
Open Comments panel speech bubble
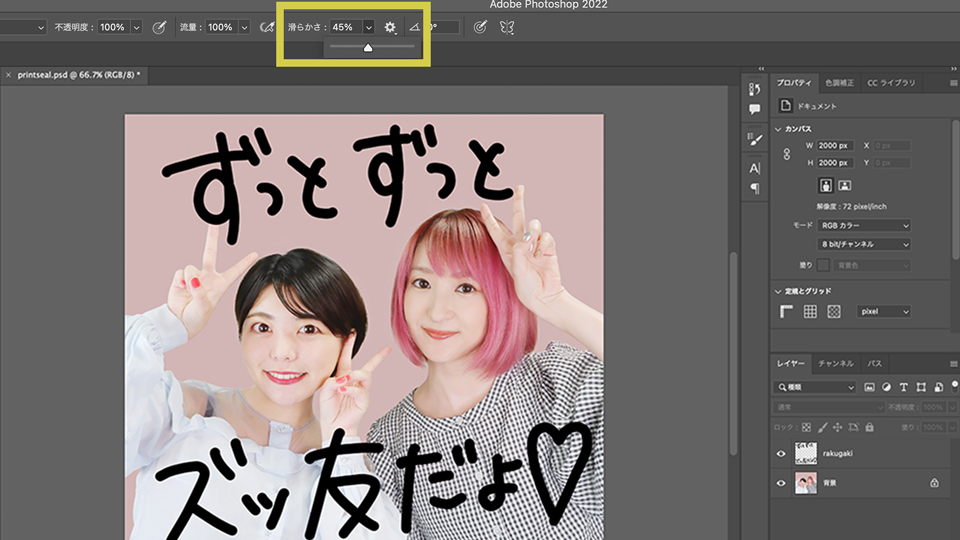pyautogui.click(x=754, y=110)
